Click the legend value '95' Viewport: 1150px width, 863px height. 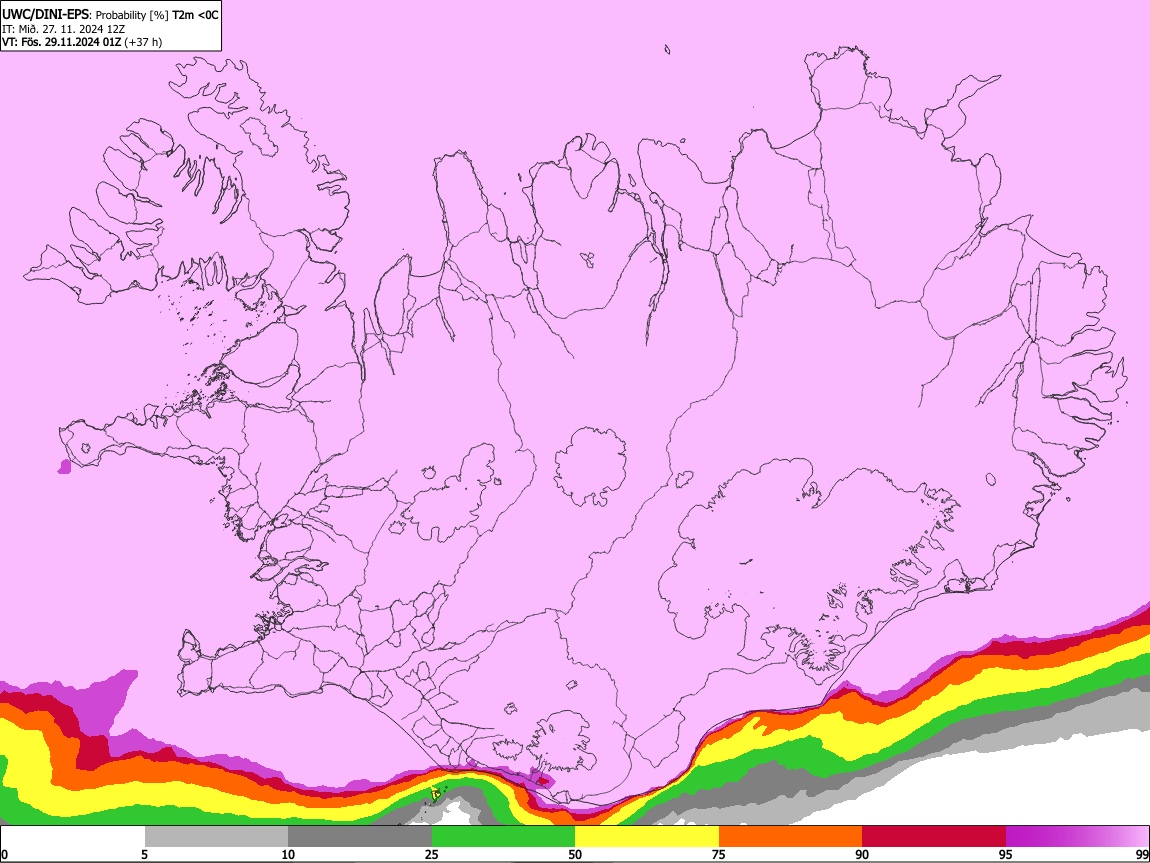click(x=1006, y=854)
